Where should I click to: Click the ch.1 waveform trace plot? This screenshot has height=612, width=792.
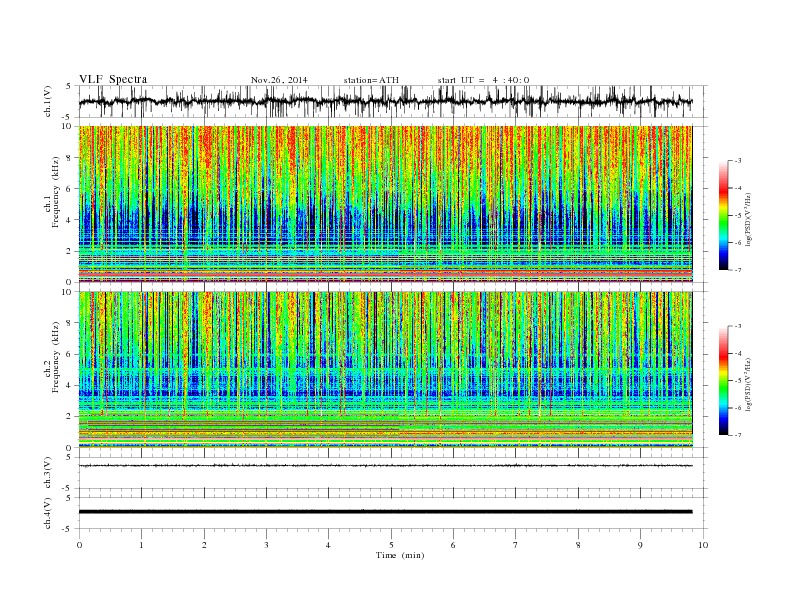[x=385, y=101]
